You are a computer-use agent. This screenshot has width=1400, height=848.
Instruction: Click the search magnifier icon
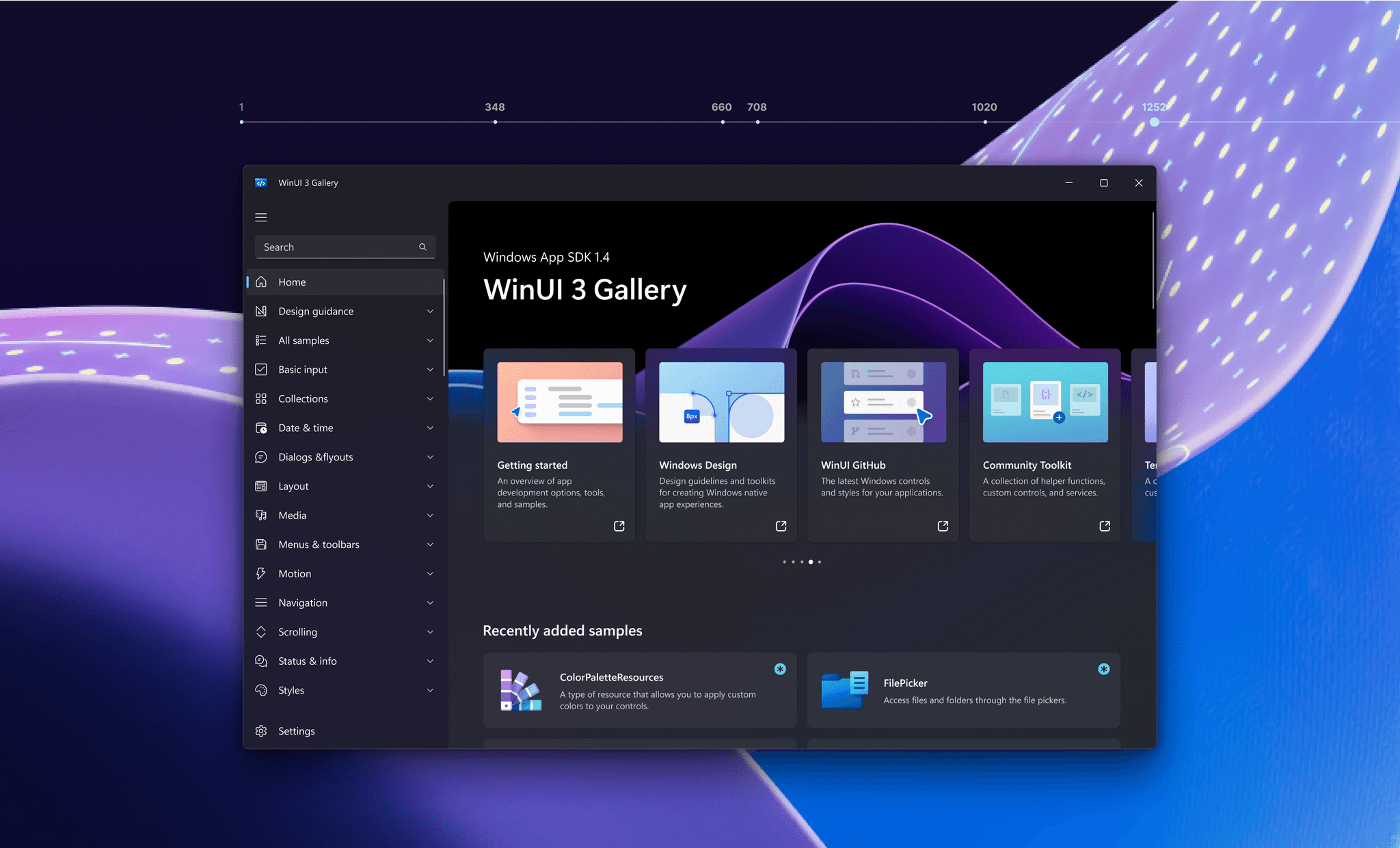[422, 247]
